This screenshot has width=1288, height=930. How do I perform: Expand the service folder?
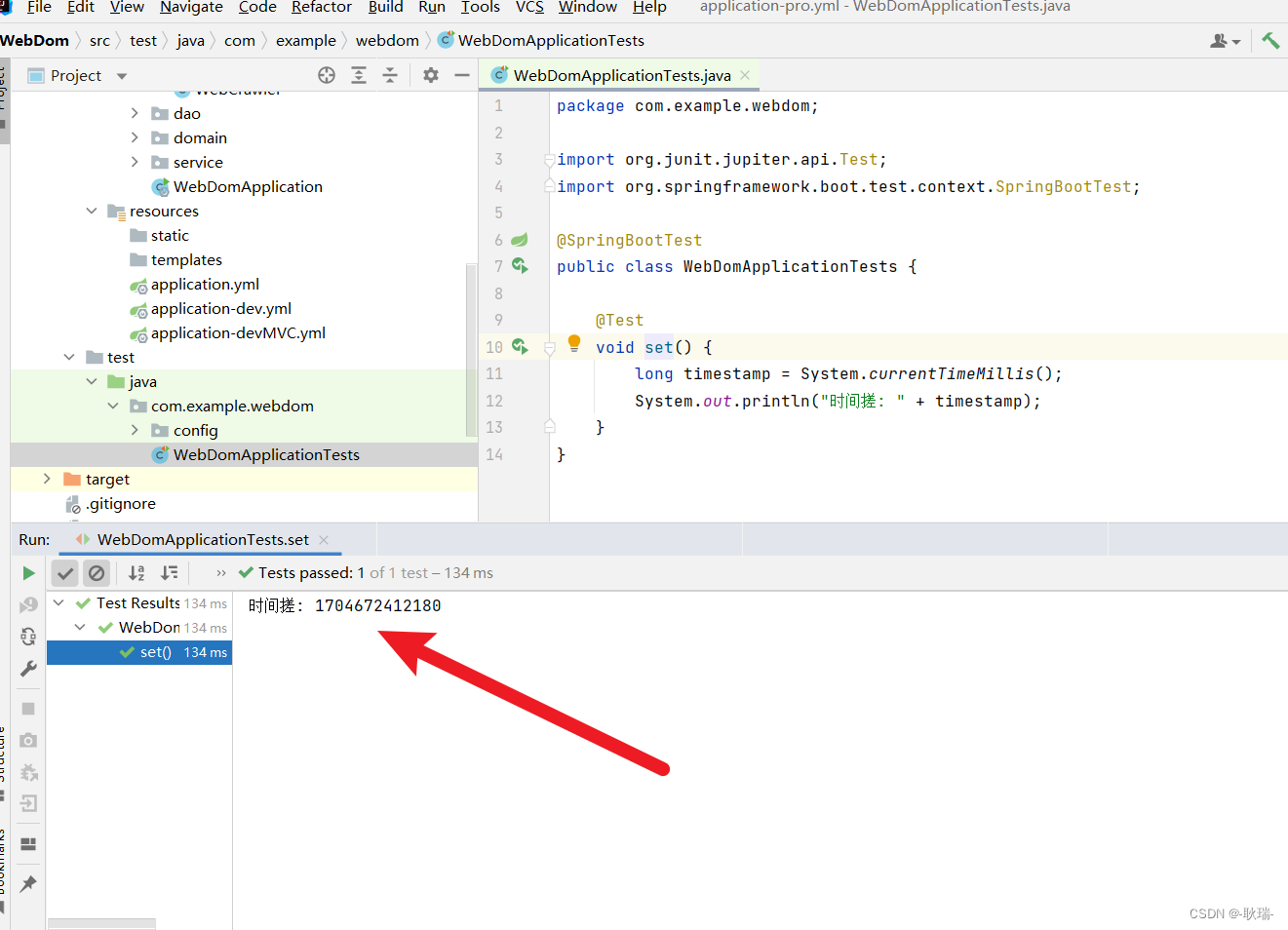(135, 162)
